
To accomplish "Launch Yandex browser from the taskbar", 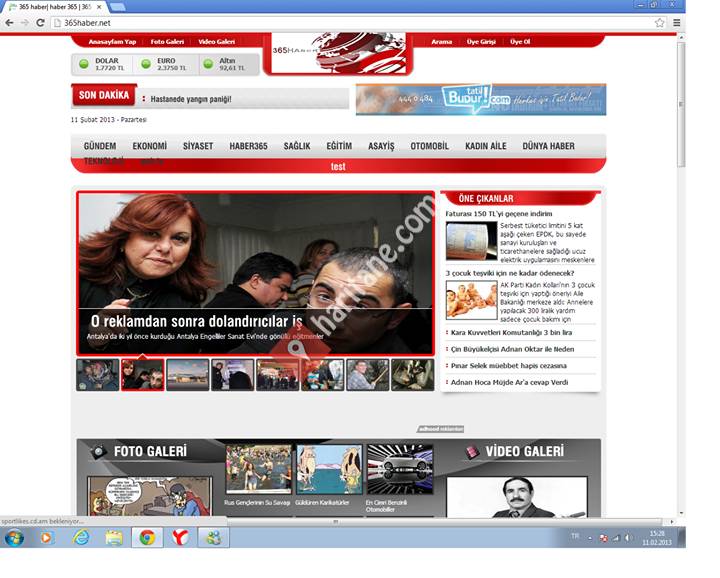I will point(180,537).
